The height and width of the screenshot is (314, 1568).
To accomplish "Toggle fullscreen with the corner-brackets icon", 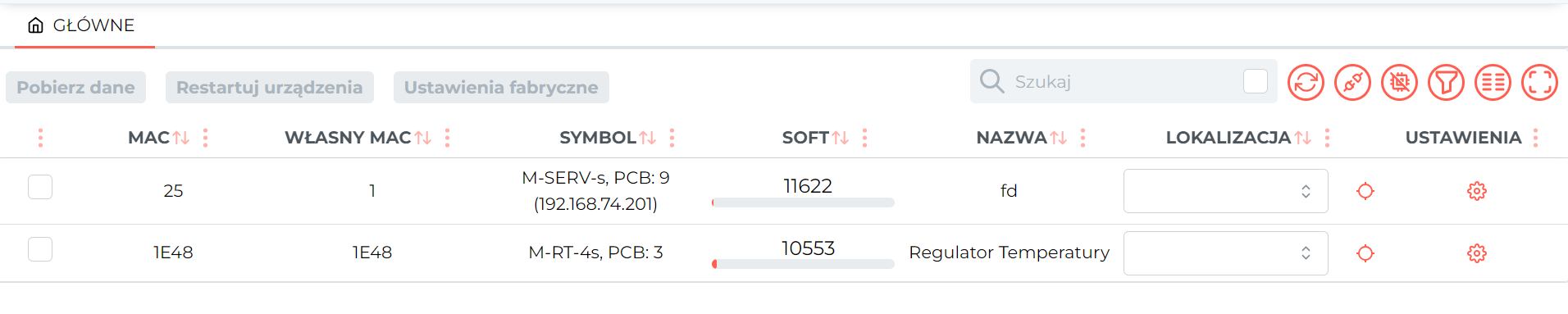I will [1539, 83].
